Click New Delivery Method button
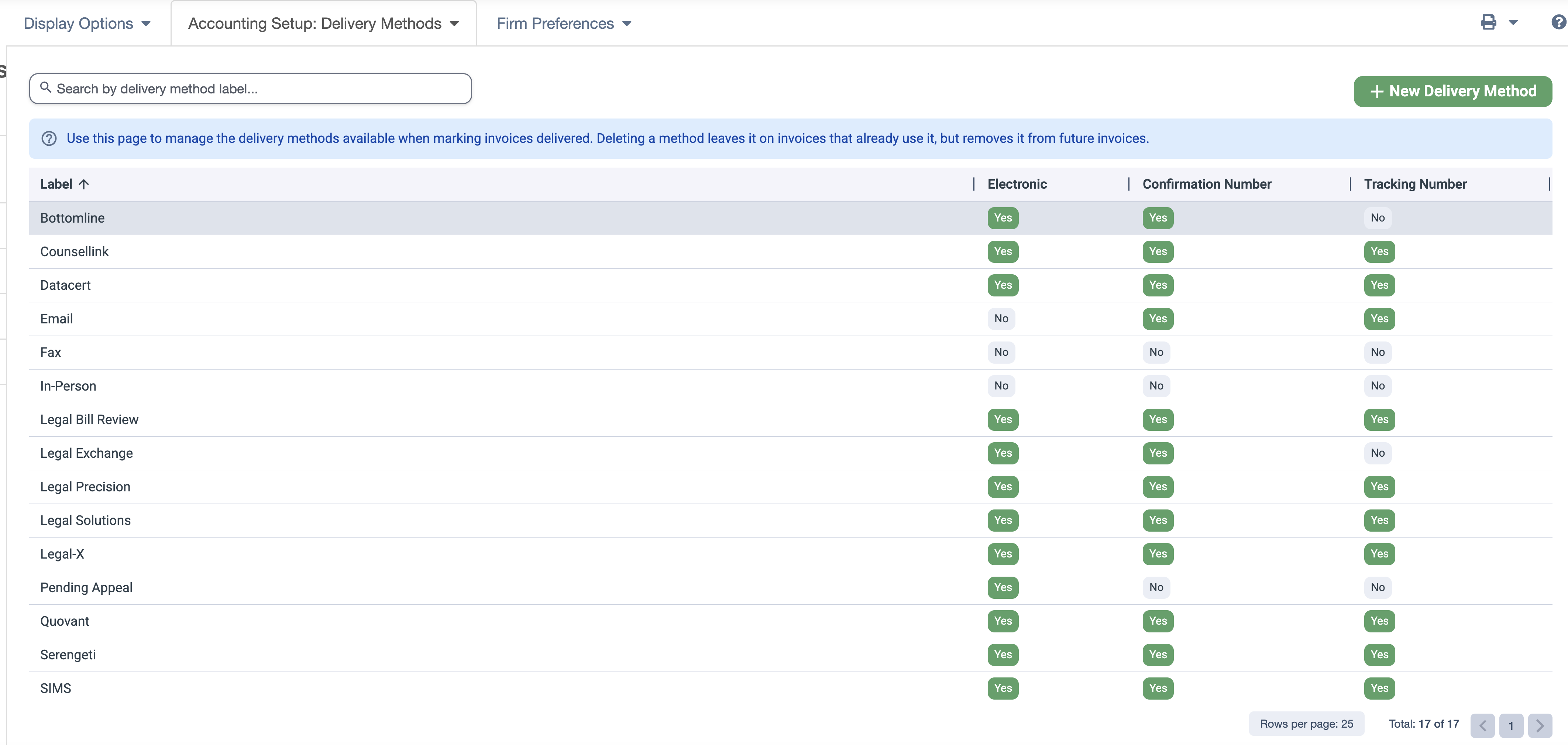The width and height of the screenshot is (1568, 745). click(1452, 91)
